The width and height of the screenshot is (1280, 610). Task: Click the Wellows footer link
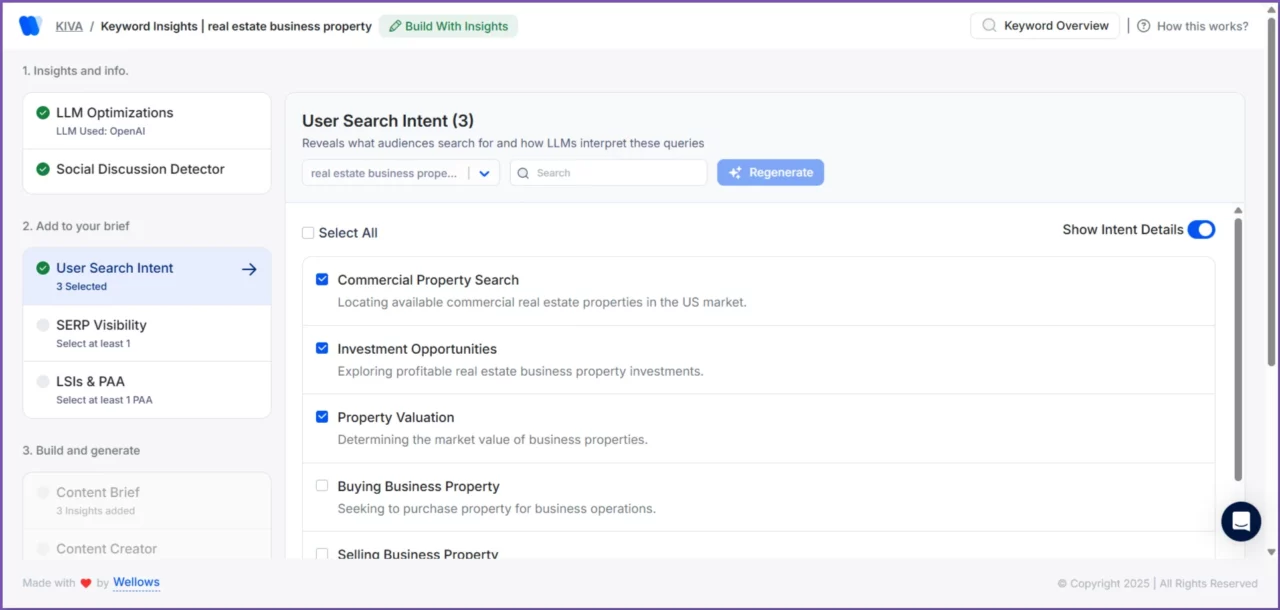coord(136,582)
